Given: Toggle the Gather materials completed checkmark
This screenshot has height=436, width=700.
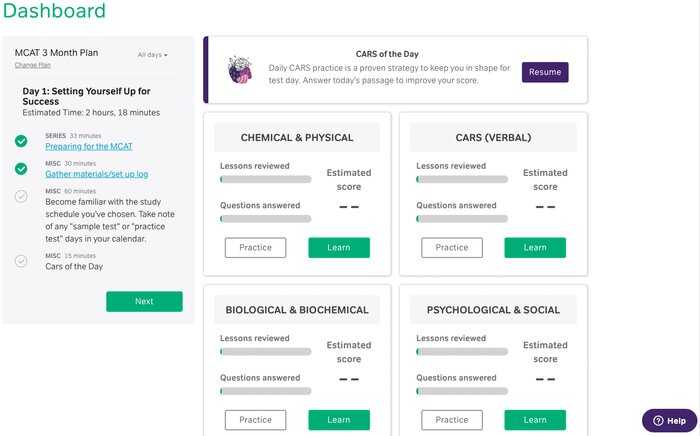Looking at the screenshot, I should tap(21, 169).
